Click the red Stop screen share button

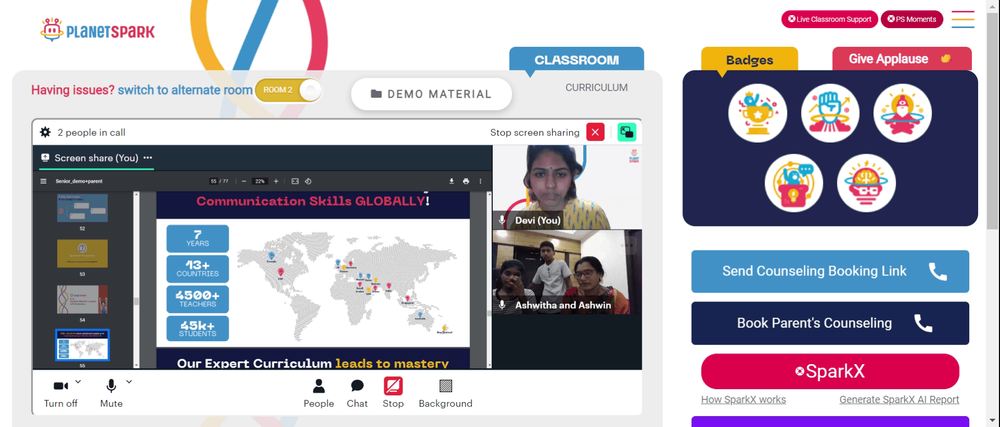pyautogui.click(x=393, y=393)
